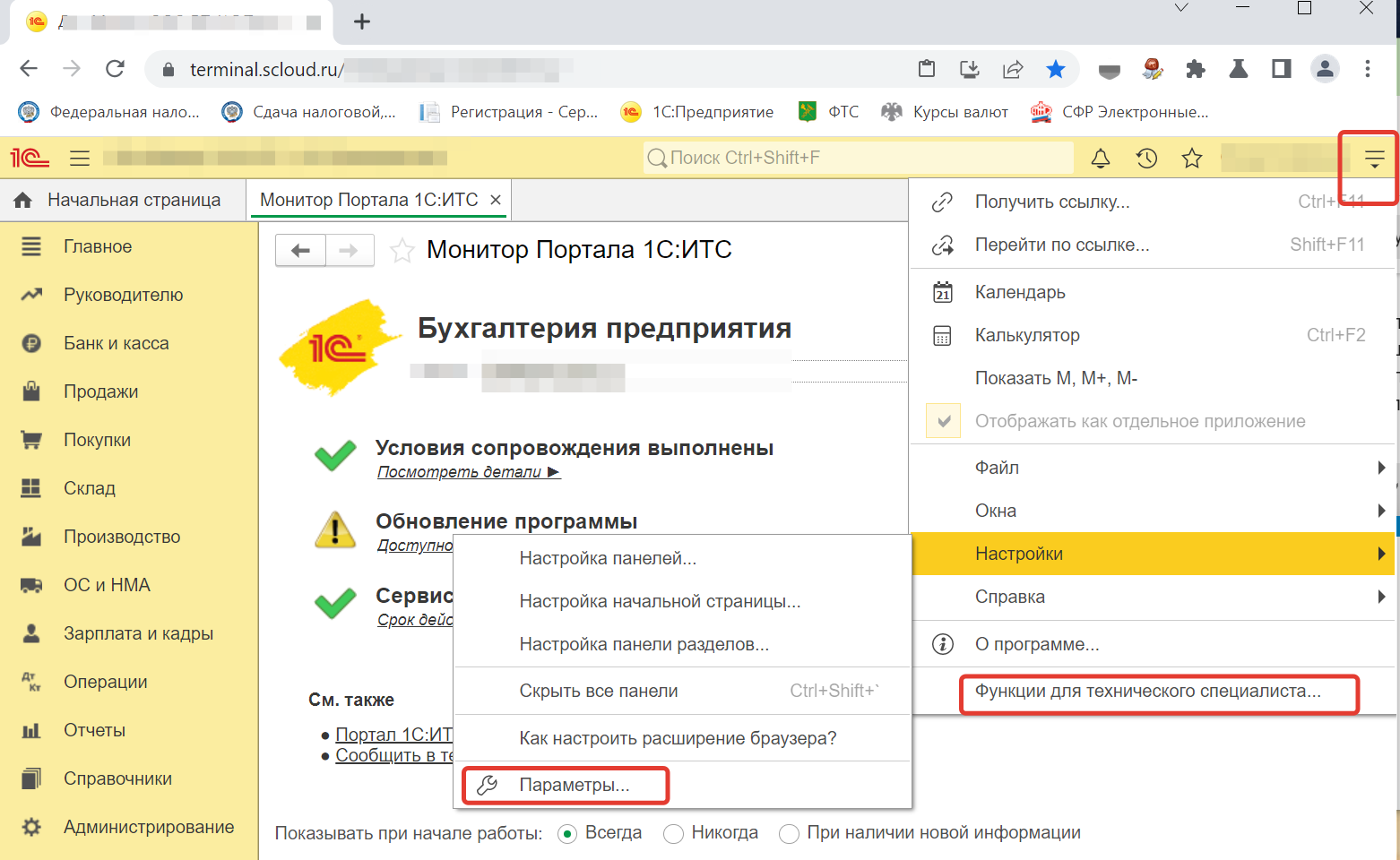This screenshot has height=860, width=1400.
Task: Switch to Начальная страница tab
Action: tap(123, 200)
